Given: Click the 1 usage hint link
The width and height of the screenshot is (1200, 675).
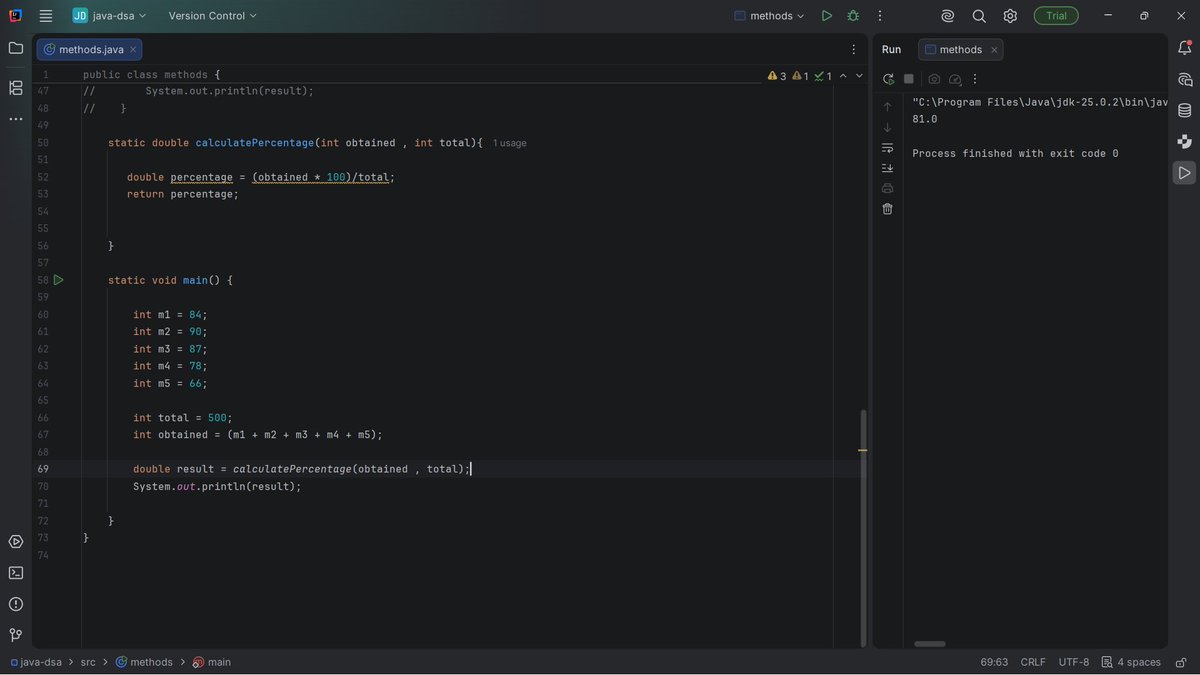Looking at the screenshot, I should click(509, 143).
